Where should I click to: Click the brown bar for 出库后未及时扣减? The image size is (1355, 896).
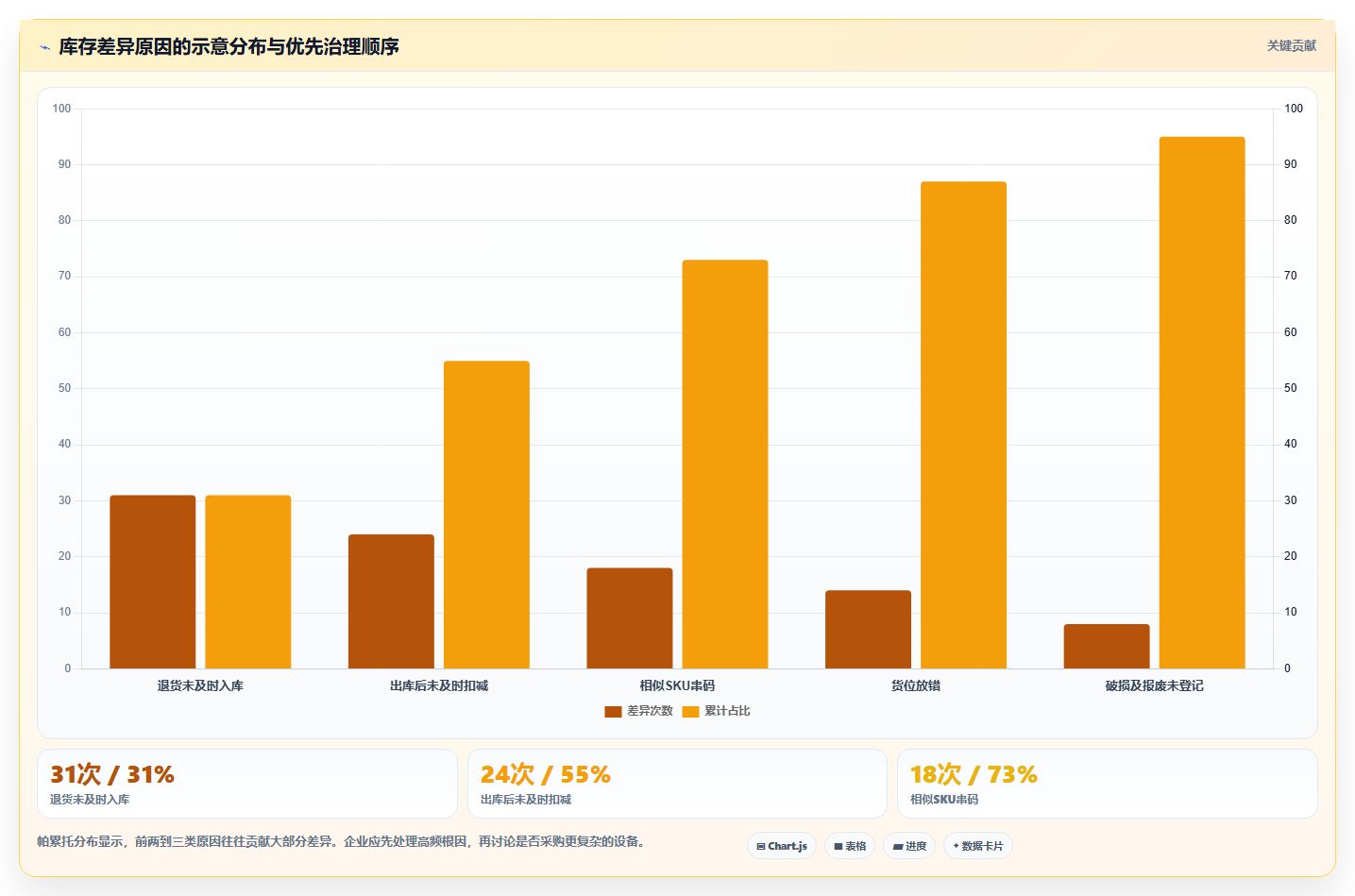tap(391, 601)
